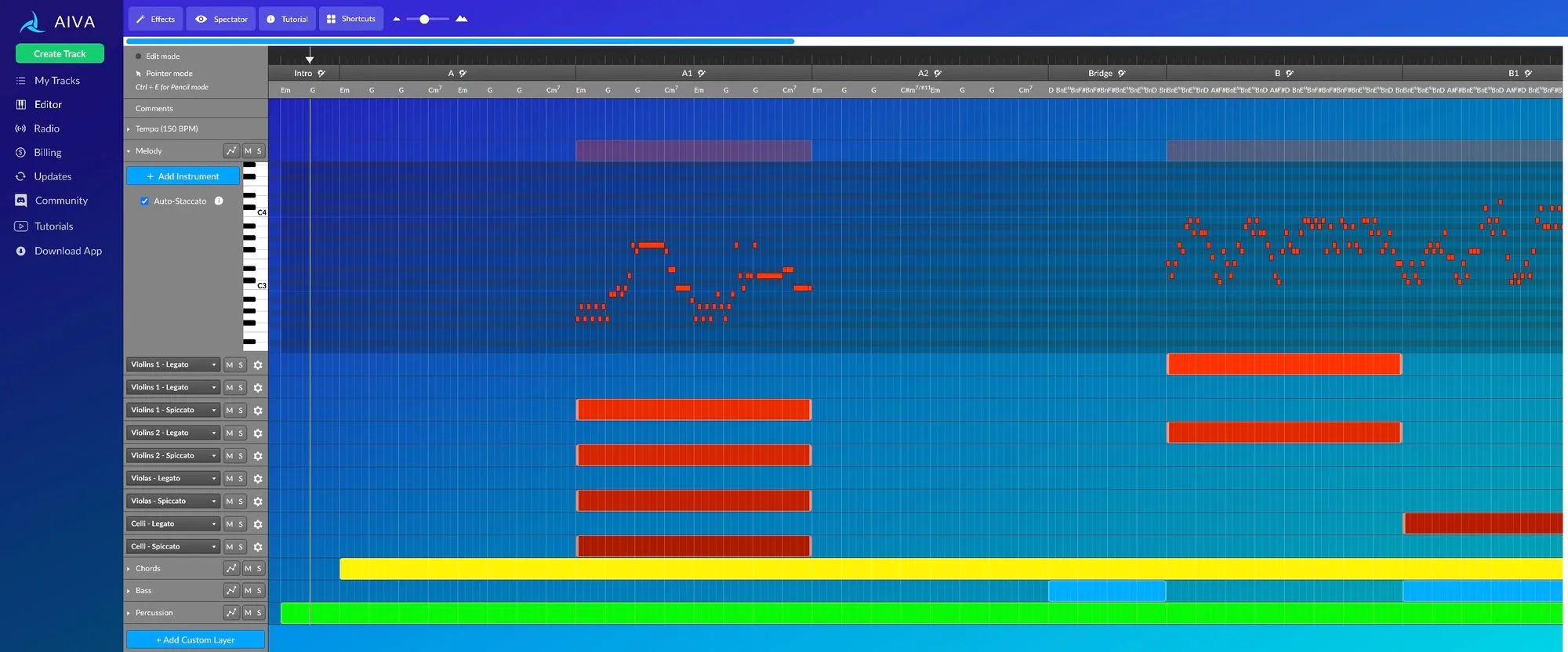This screenshot has height=652, width=1568.
Task: Click the Add Custom Layer button
Action: (196, 639)
